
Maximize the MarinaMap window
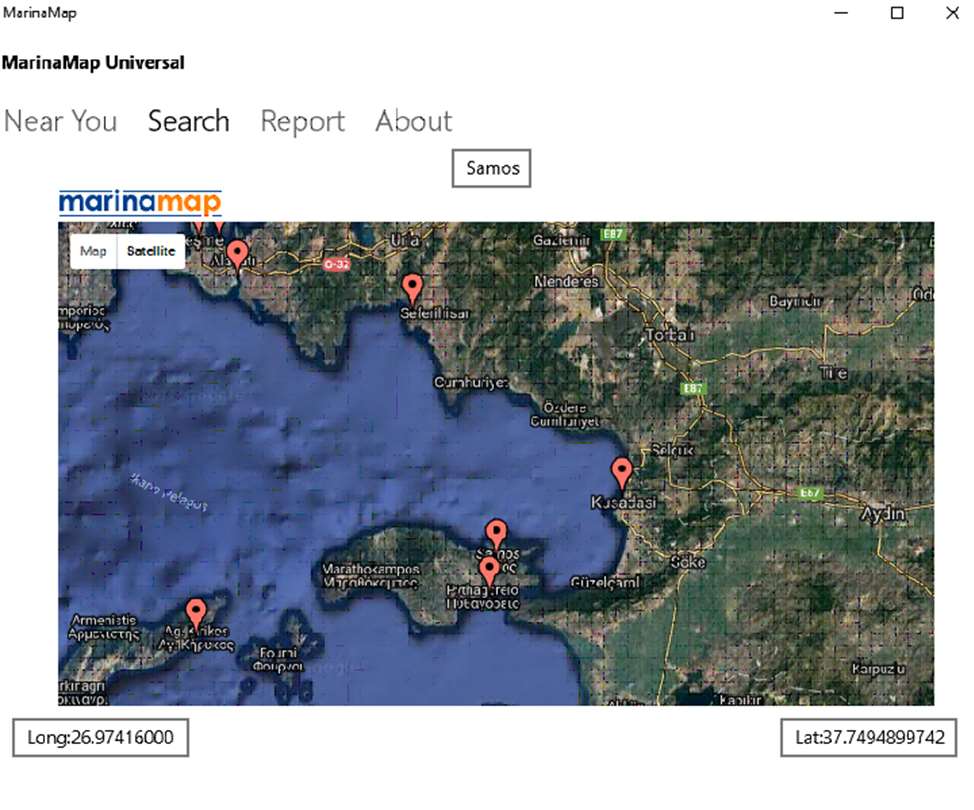pos(896,13)
